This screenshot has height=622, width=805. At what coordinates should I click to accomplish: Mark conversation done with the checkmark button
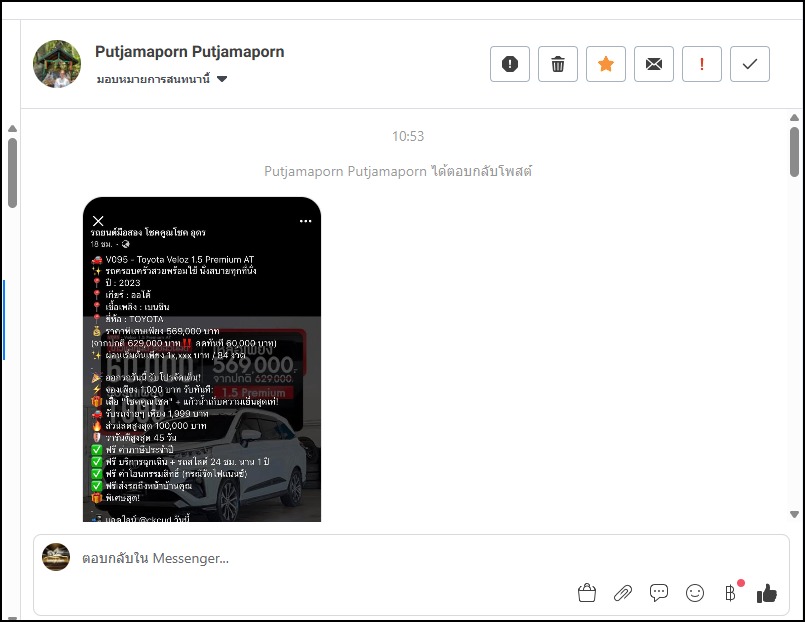[x=750, y=64]
